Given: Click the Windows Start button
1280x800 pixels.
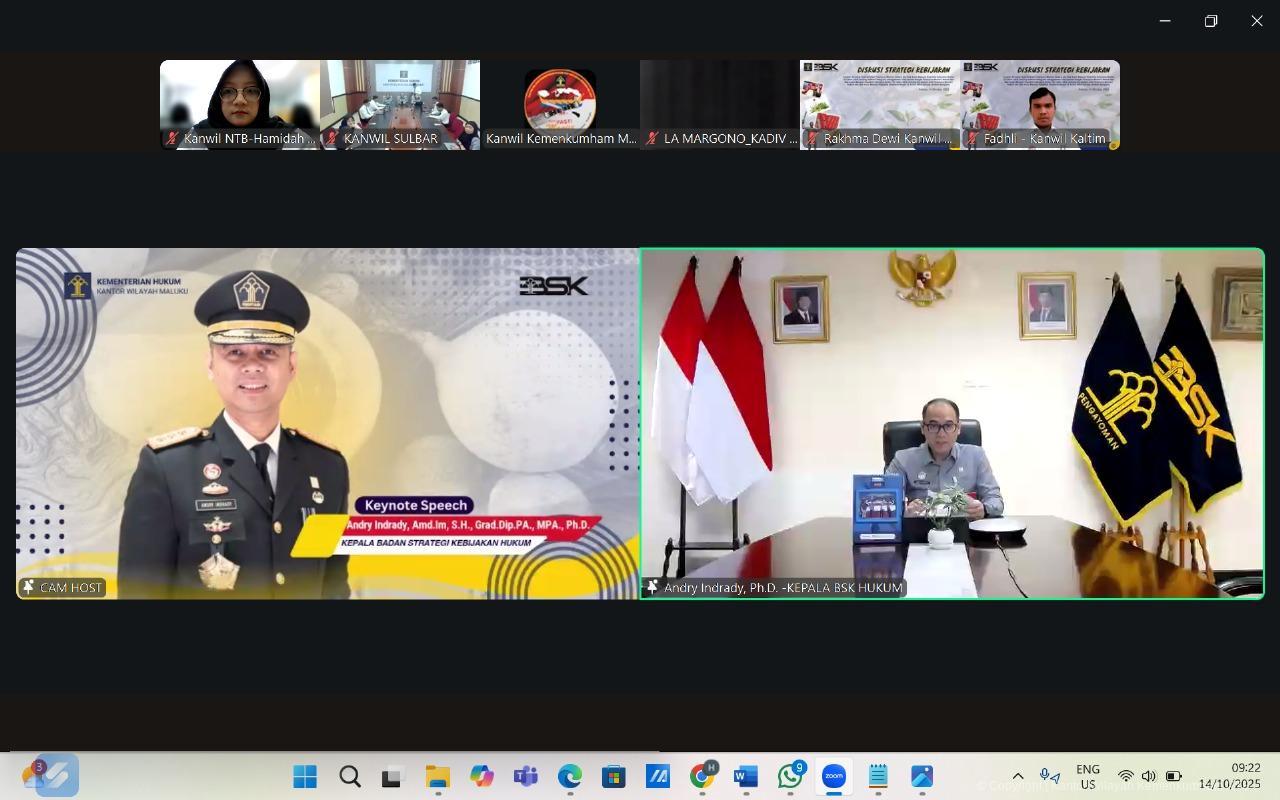Looking at the screenshot, I should (305, 777).
